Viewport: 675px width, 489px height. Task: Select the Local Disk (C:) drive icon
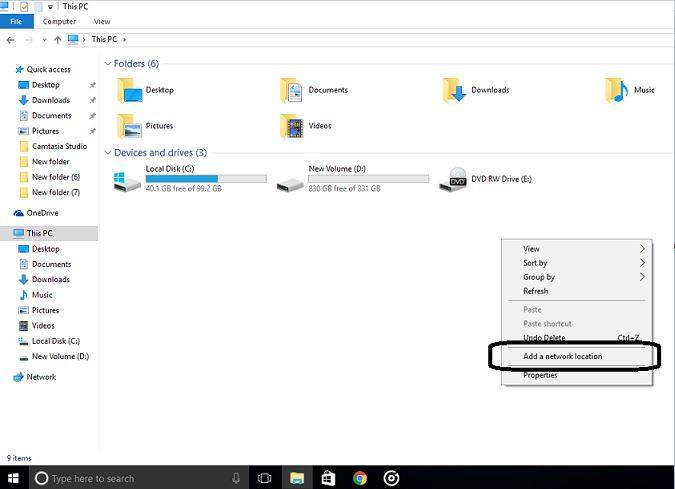[127, 181]
